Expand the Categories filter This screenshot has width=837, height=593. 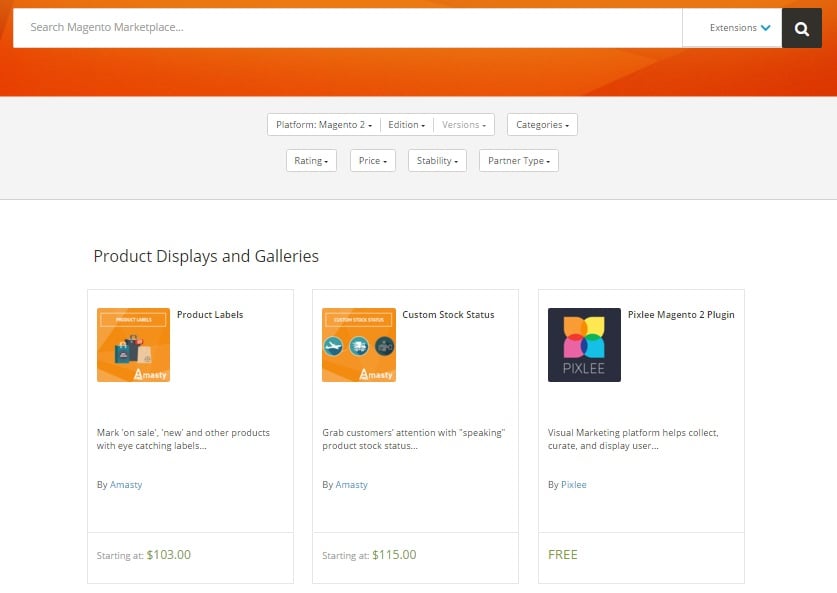click(542, 124)
